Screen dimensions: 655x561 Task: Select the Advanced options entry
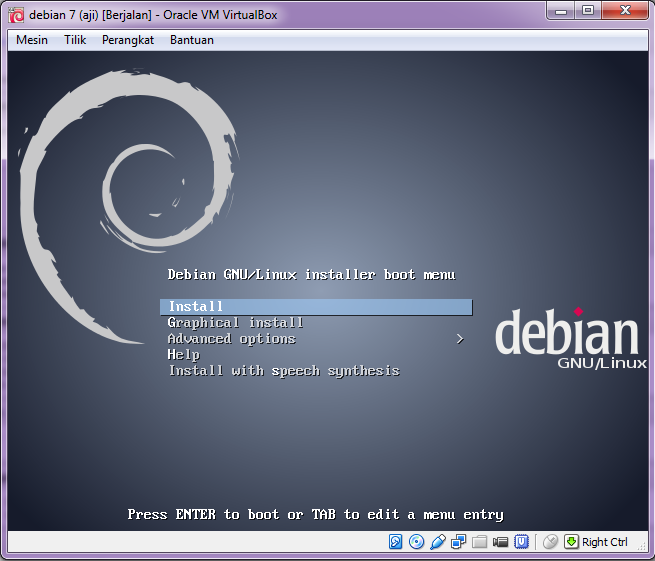coord(231,339)
